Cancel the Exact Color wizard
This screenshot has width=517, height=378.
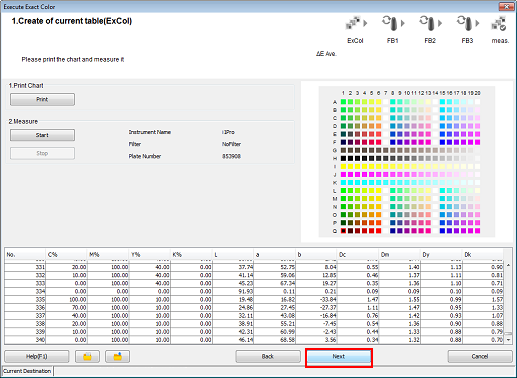coord(480,356)
